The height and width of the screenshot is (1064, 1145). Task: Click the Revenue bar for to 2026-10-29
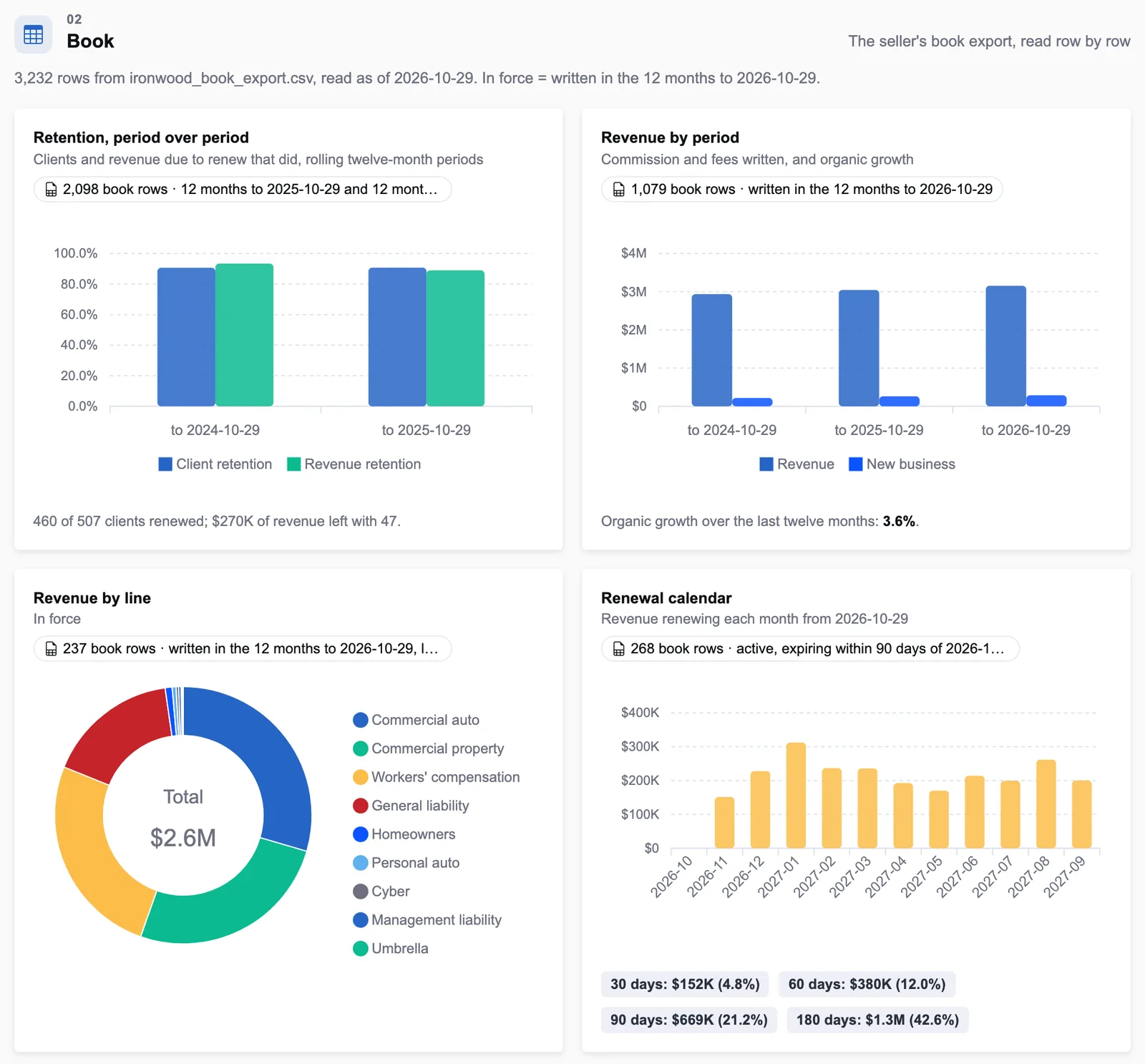point(1006,346)
